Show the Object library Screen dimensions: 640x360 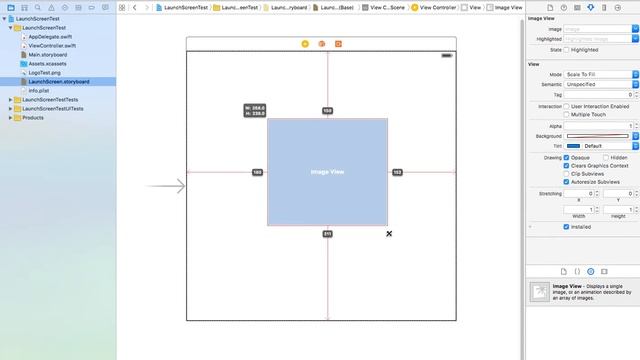pos(591,271)
